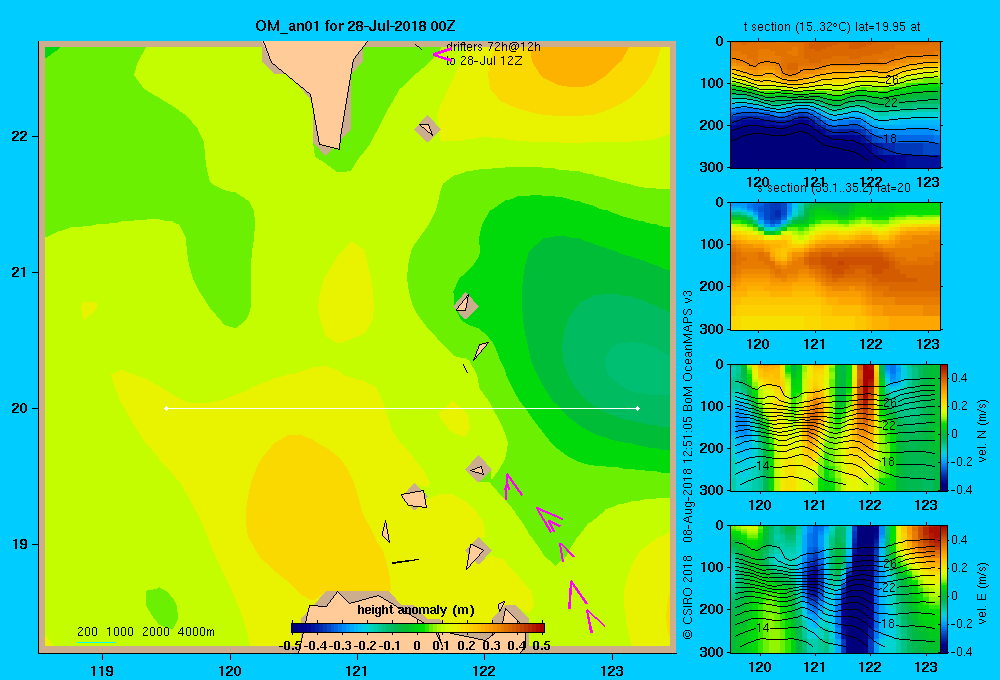Click longitude label 120 below the main map
This screenshot has height=680, width=1000.
(x=230, y=670)
